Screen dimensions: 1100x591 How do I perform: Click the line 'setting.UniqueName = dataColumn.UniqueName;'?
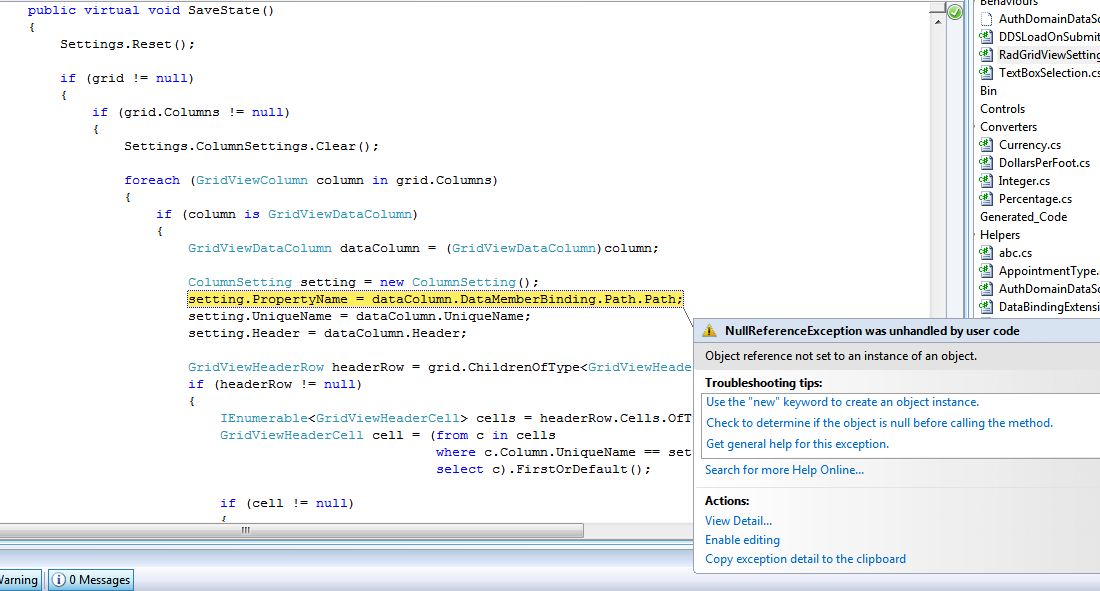pyautogui.click(x=359, y=317)
